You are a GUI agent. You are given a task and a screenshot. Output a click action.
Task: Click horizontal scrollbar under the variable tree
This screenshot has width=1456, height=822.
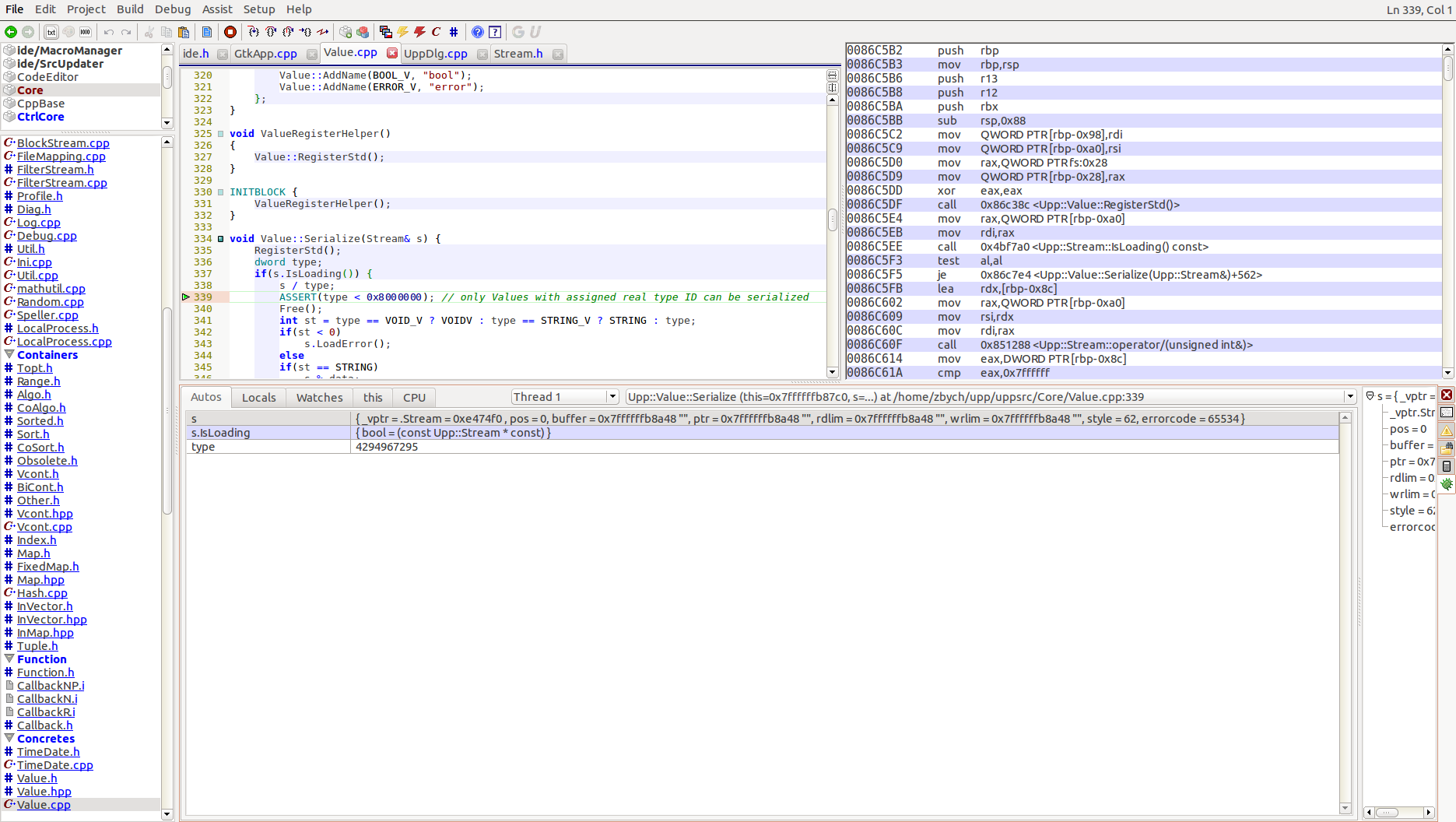(1398, 813)
